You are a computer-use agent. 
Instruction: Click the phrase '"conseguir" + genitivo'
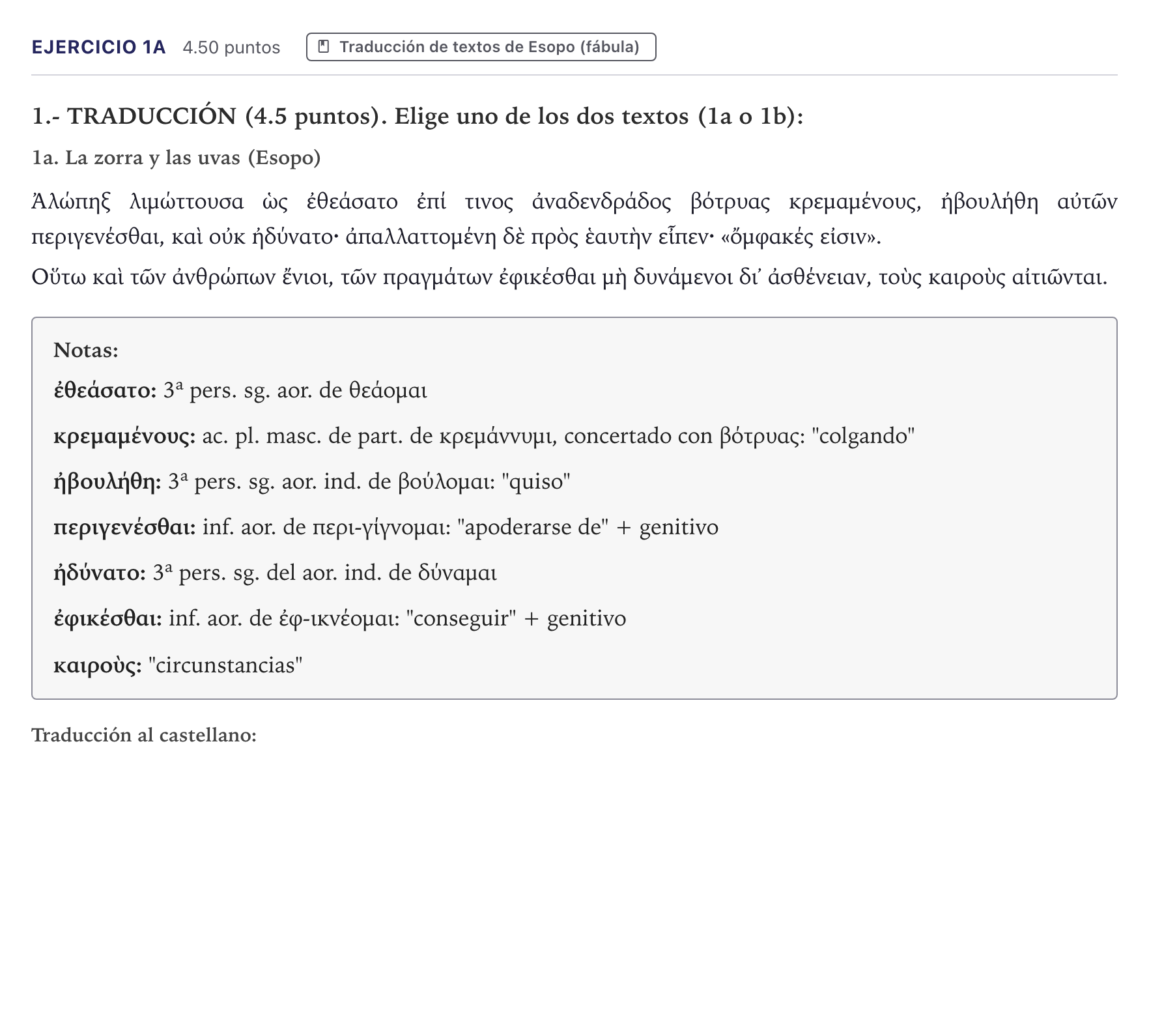[515, 618]
